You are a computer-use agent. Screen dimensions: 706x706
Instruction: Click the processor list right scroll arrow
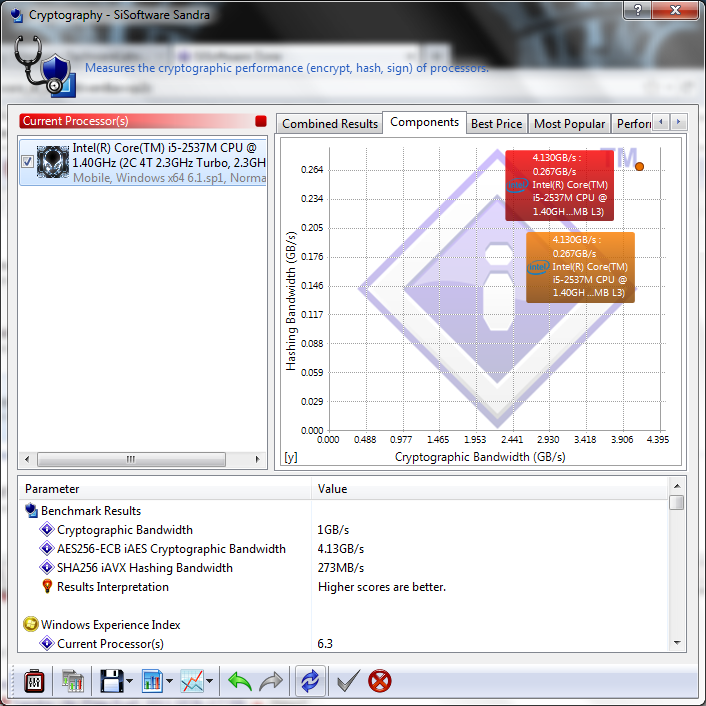coord(258,459)
